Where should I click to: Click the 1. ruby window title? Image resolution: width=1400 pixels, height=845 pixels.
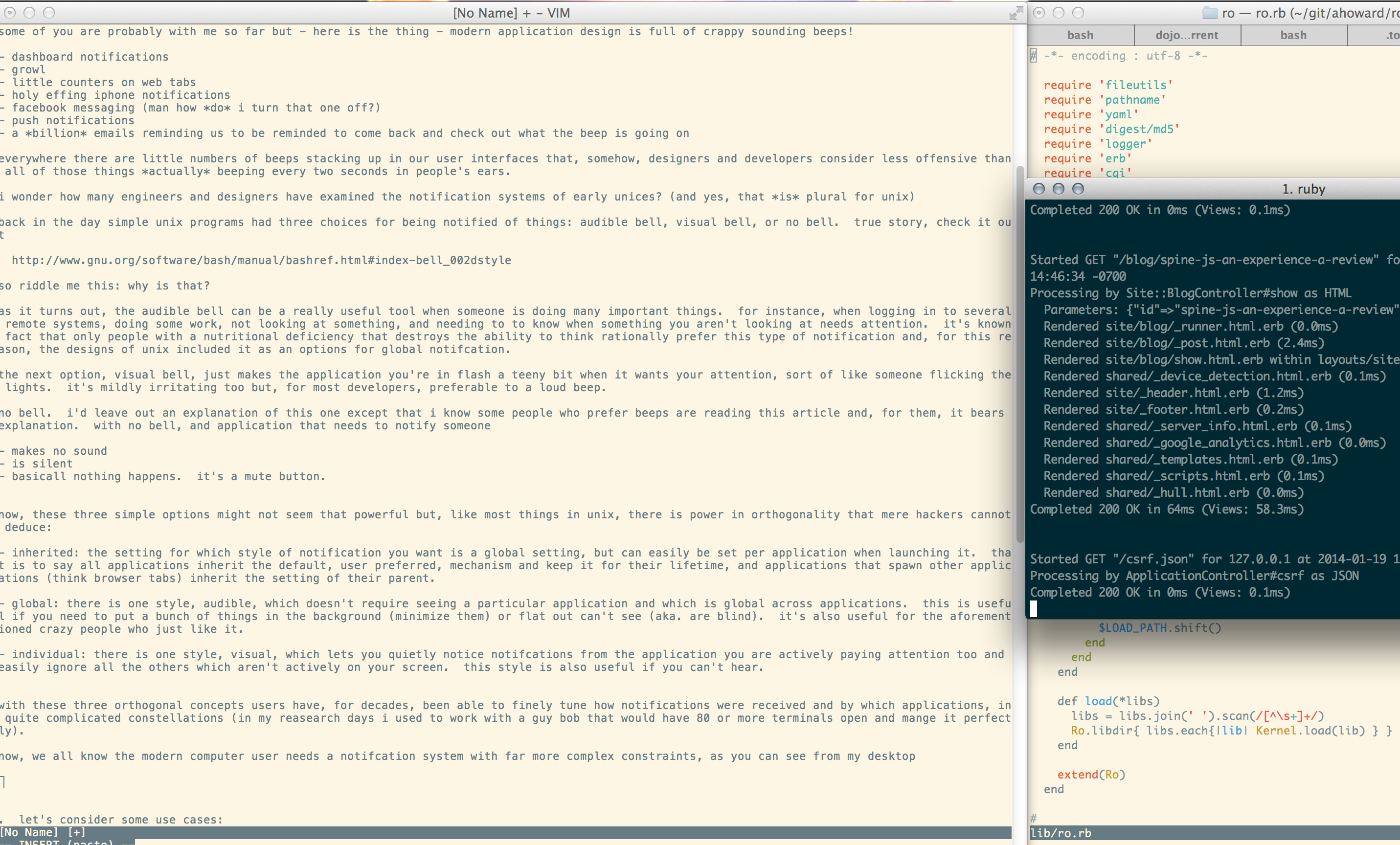click(x=1304, y=189)
